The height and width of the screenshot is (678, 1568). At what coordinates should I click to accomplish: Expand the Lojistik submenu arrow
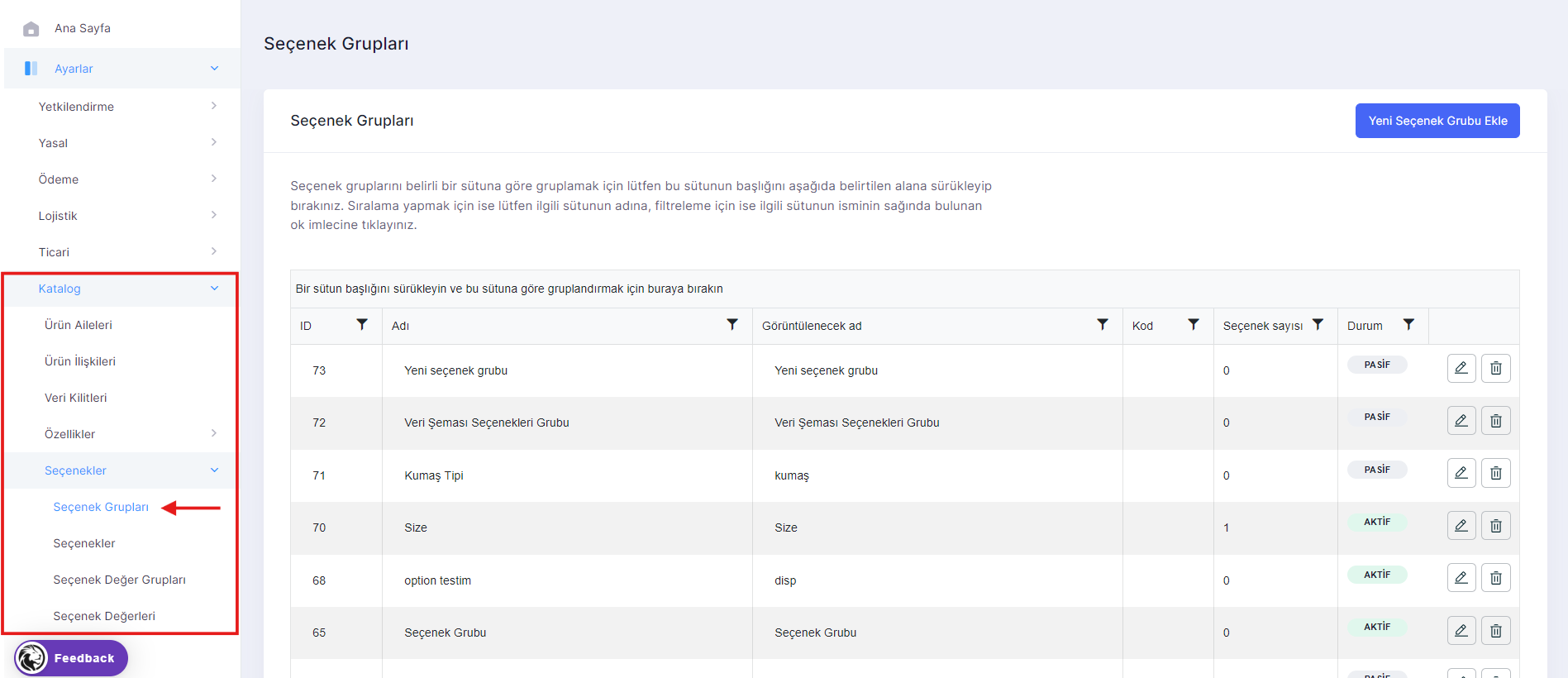pyautogui.click(x=214, y=215)
